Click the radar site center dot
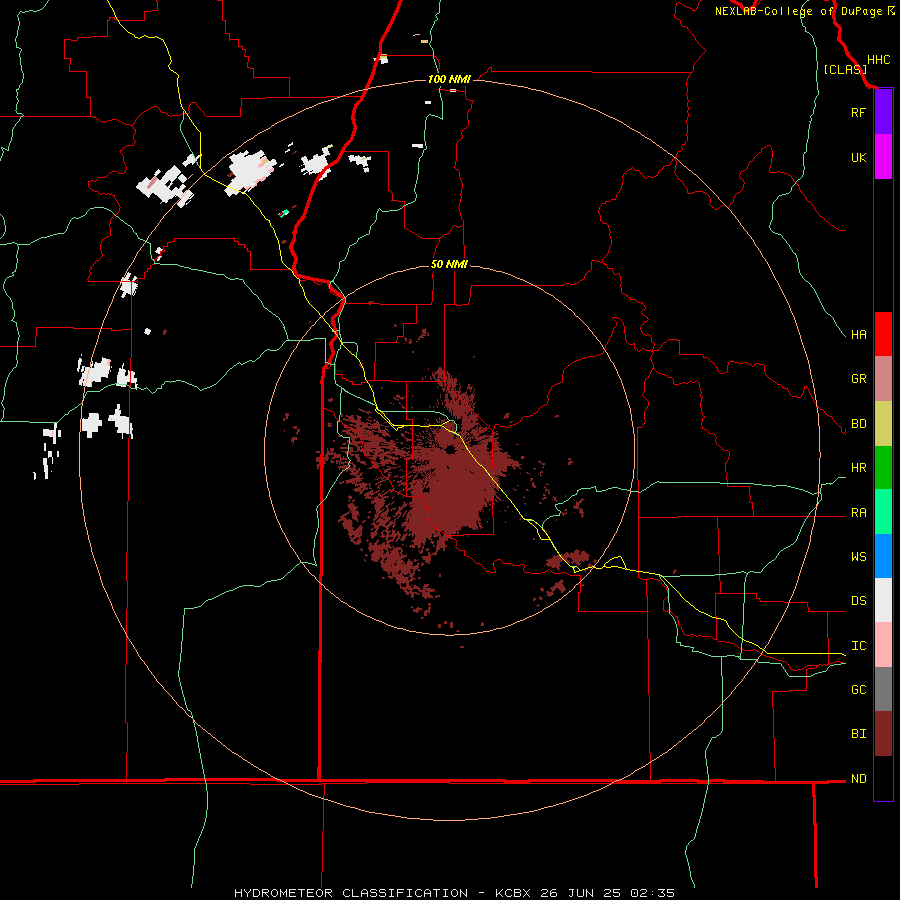The height and width of the screenshot is (900, 900). click(x=449, y=449)
